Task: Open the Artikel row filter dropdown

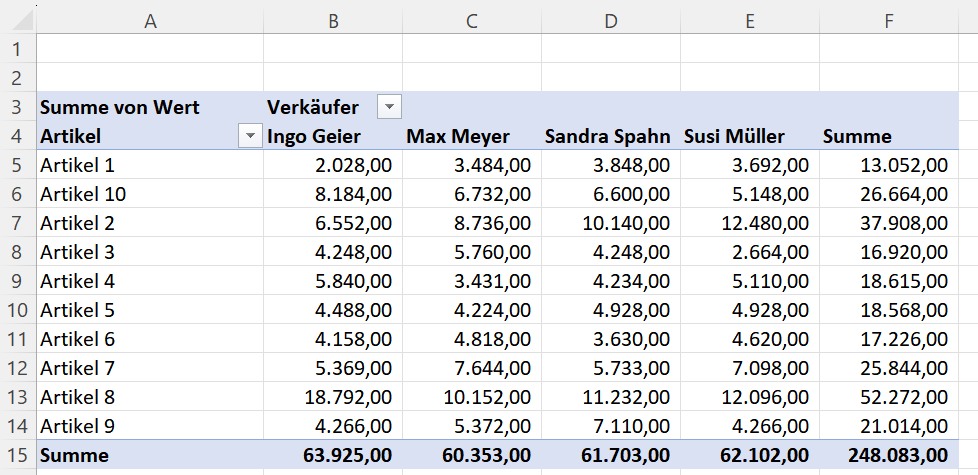Action: [x=250, y=137]
